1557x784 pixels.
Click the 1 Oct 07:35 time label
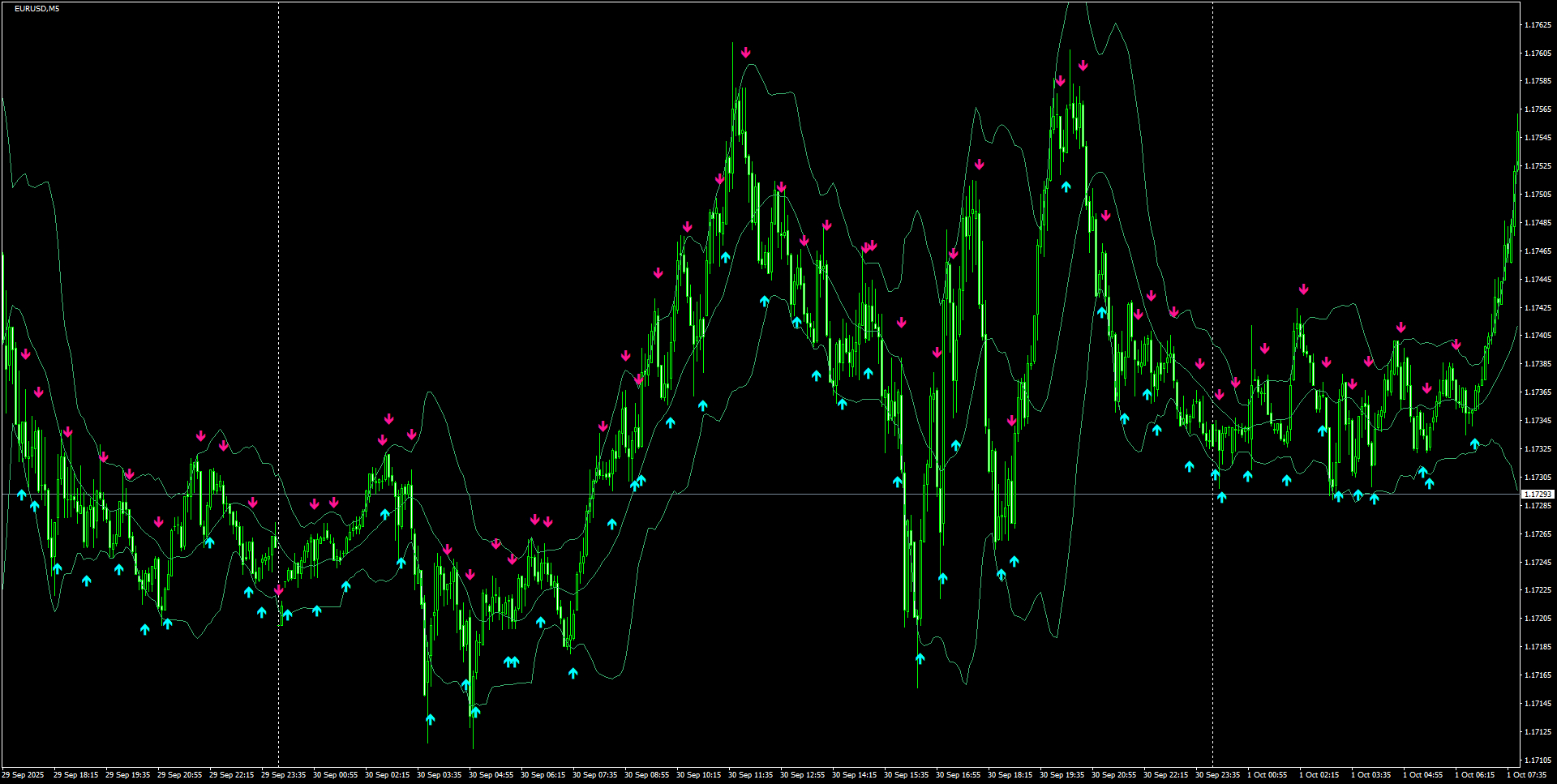pos(1526,775)
